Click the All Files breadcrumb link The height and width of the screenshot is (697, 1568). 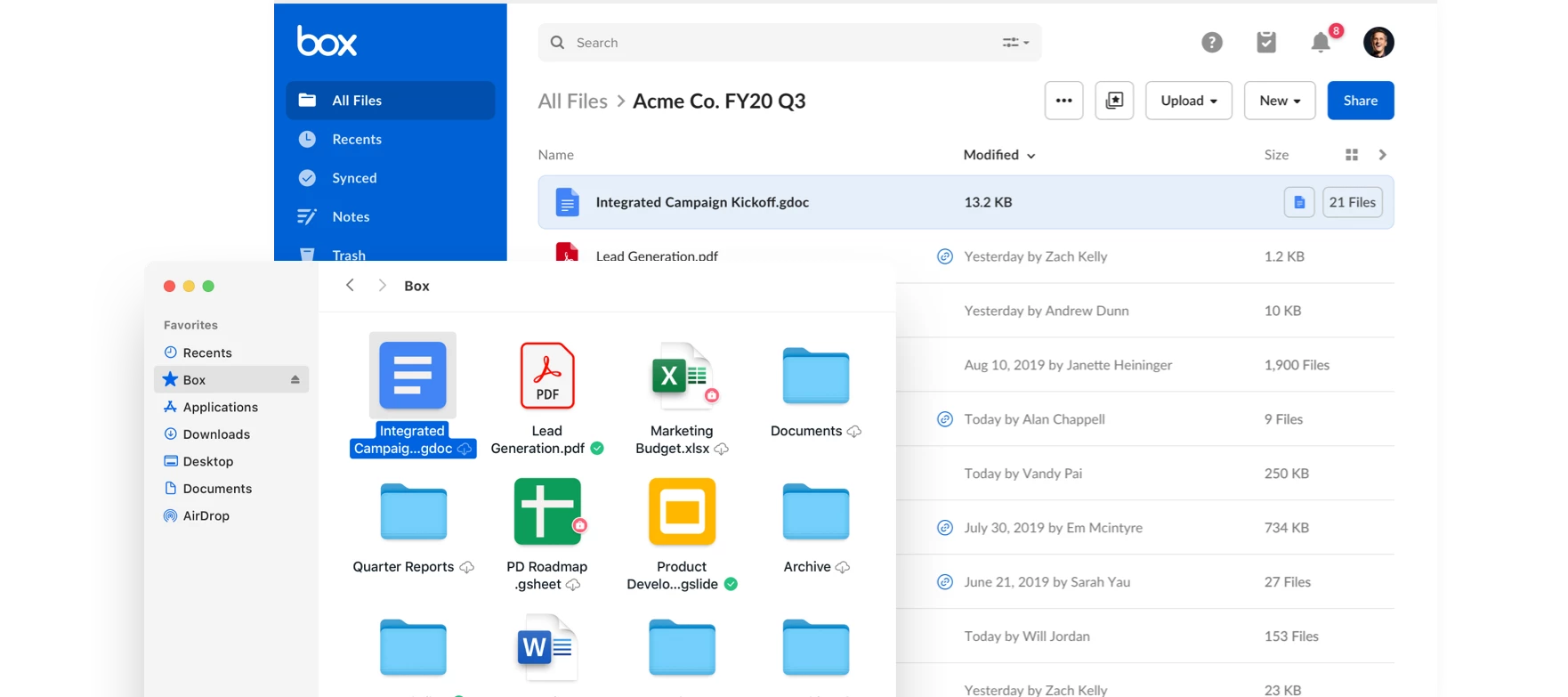[x=572, y=101]
